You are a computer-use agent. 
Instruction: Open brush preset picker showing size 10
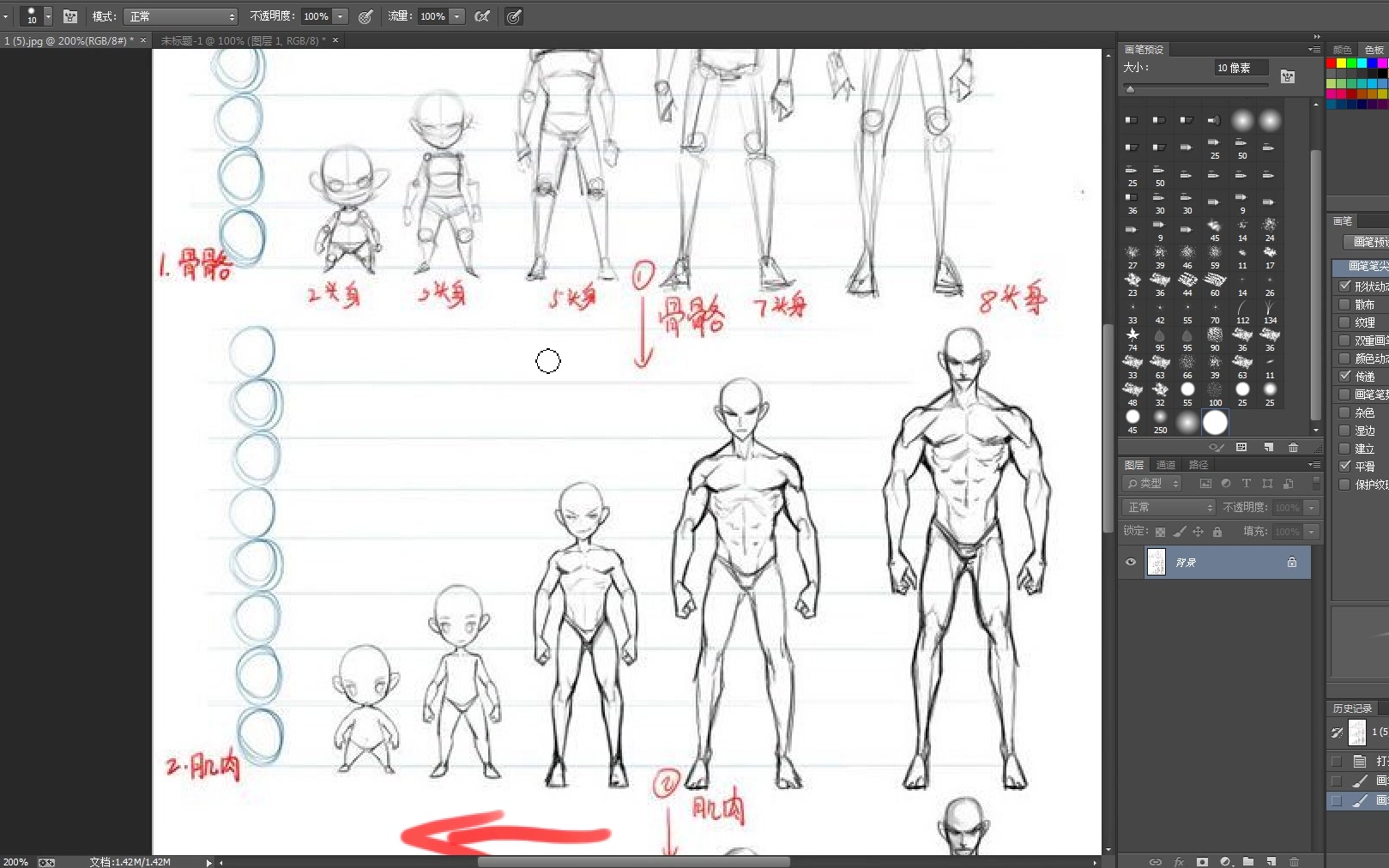point(37,16)
